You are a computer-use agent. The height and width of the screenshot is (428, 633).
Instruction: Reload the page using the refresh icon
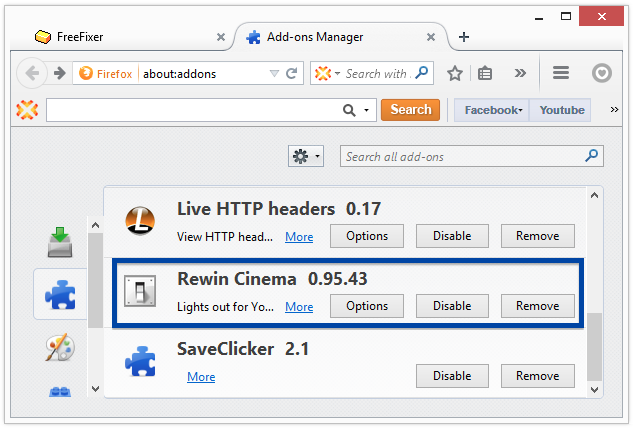[x=291, y=73]
